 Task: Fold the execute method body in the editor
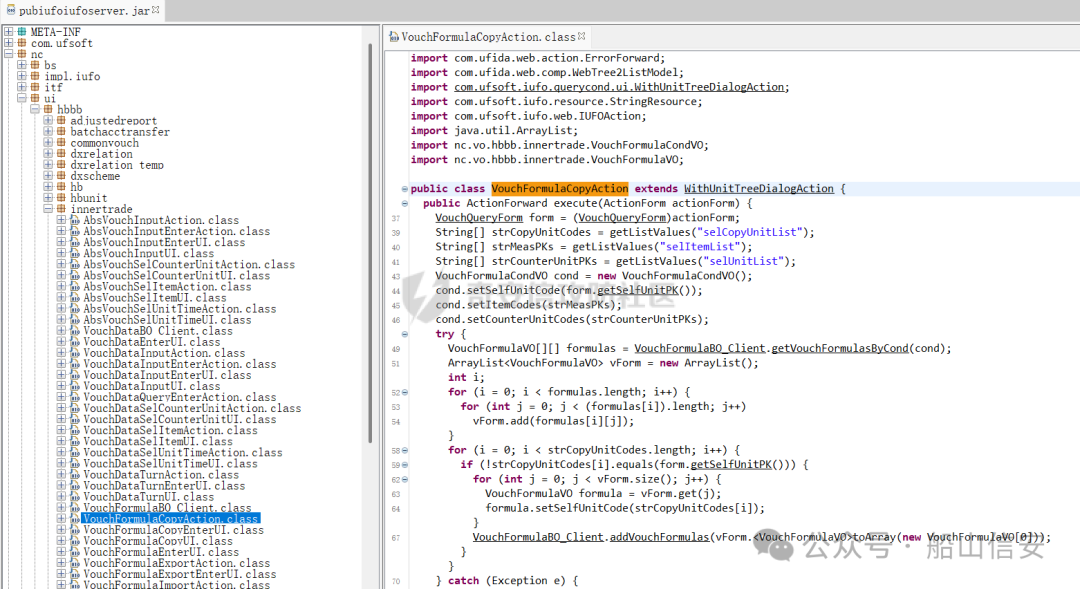pos(404,204)
